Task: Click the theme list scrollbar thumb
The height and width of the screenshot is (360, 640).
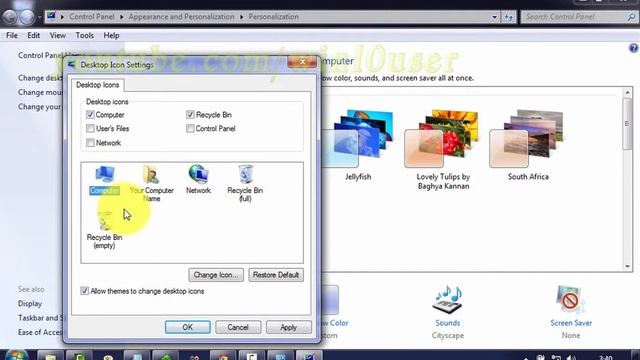Action: point(627,124)
